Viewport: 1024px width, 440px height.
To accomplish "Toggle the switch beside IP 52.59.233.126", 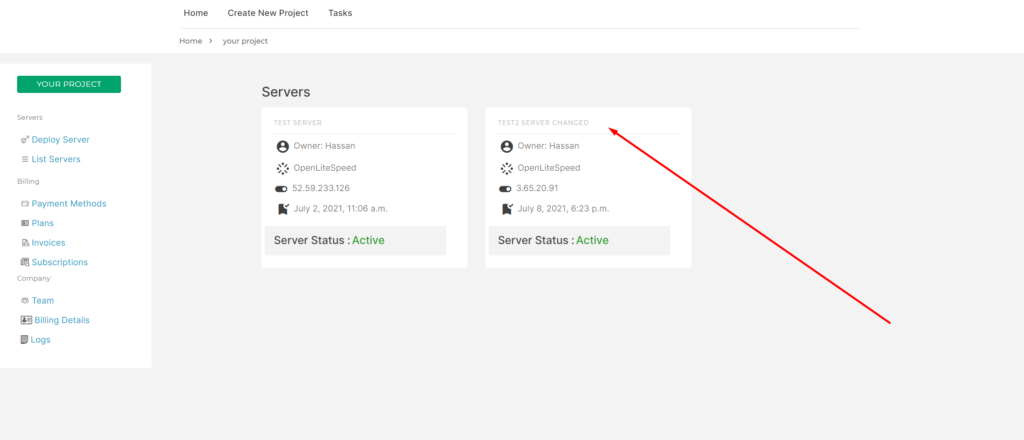I will (x=281, y=189).
